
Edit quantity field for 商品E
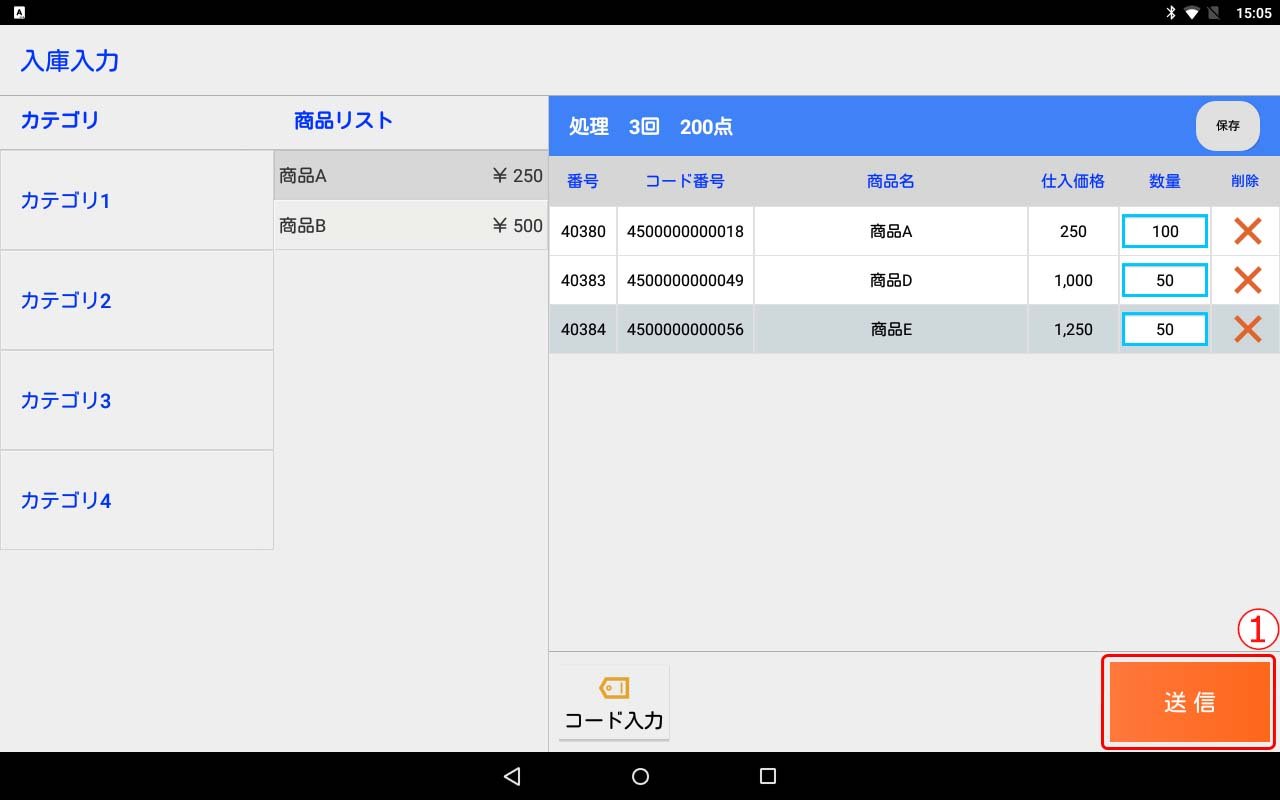[x=1165, y=329]
